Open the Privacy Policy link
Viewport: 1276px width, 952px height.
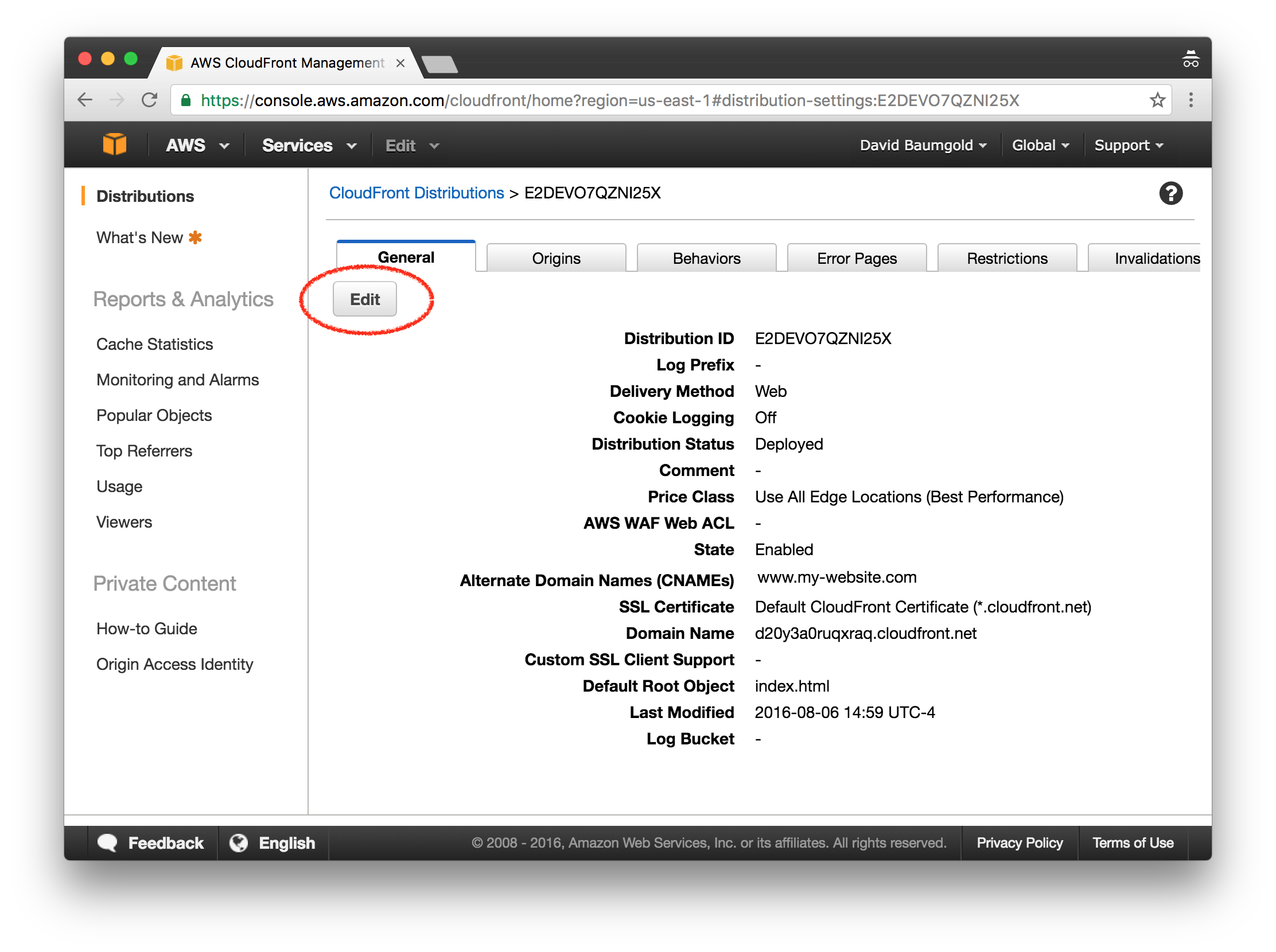tap(1020, 842)
